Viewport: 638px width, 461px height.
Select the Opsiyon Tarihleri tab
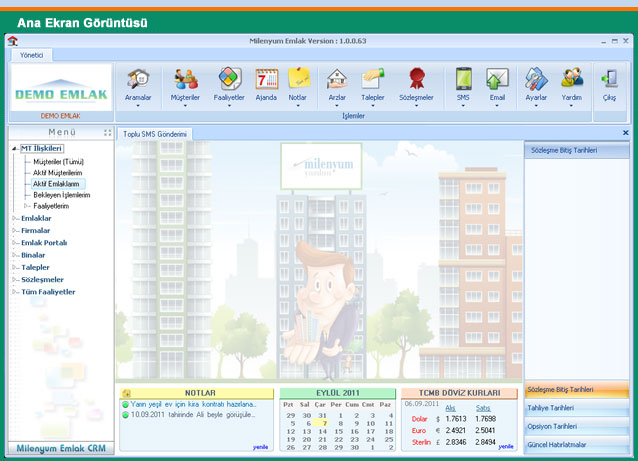(x=577, y=427)
